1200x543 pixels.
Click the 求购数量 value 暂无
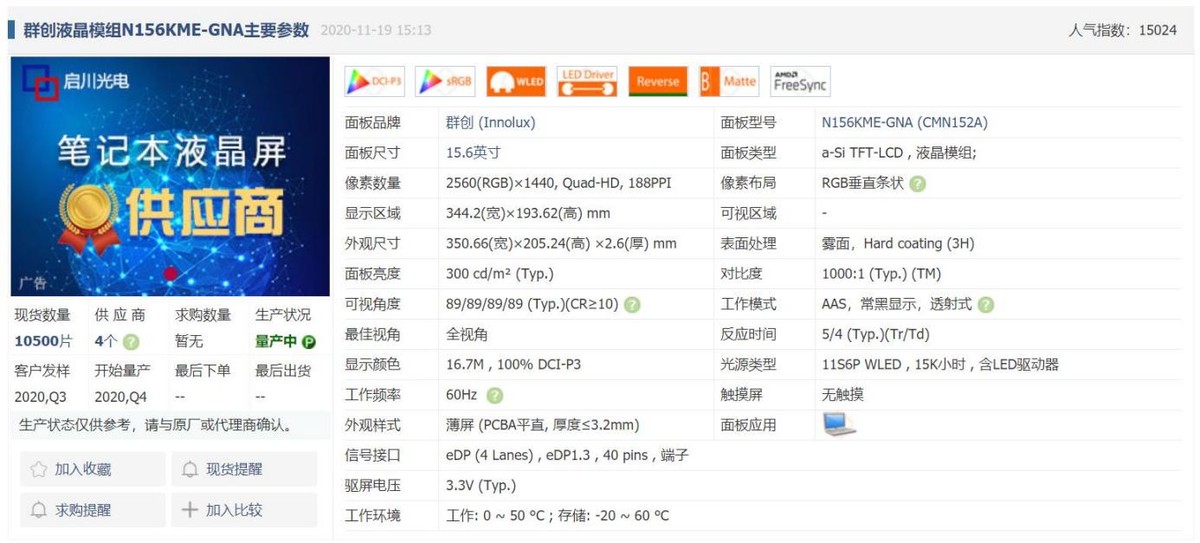189,342
